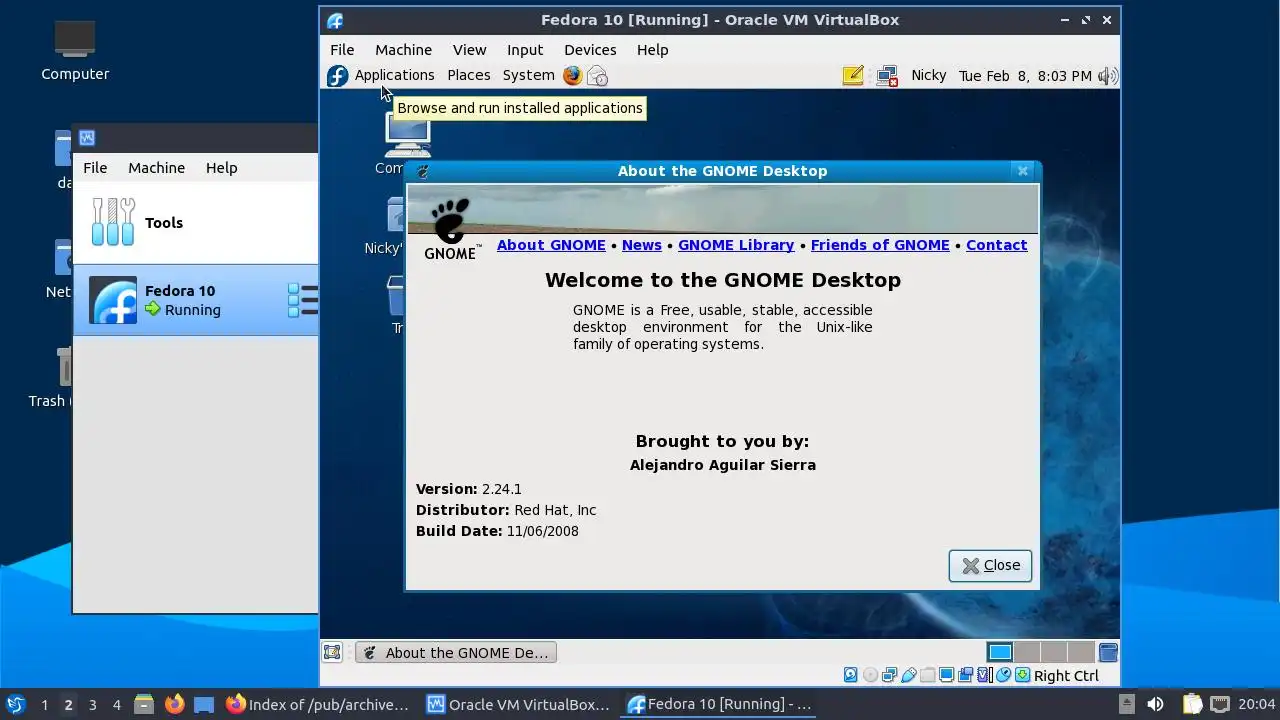Open the Places menu in GNOME panel
Screen dimensions: 1280x720
point(468,75)
